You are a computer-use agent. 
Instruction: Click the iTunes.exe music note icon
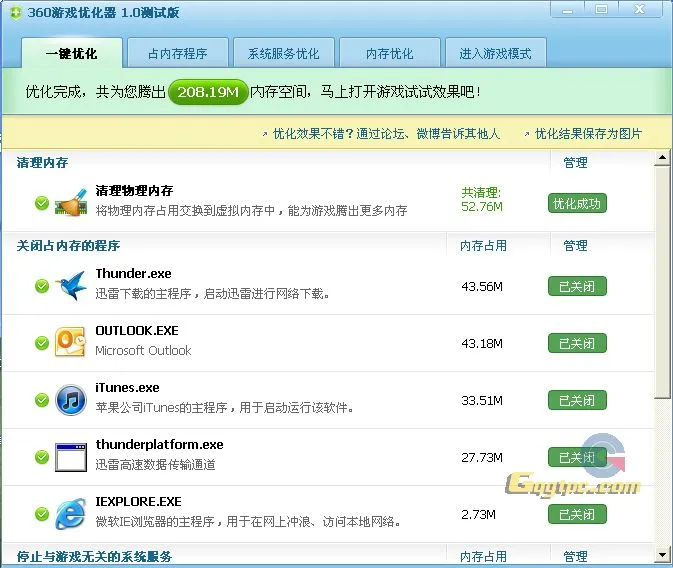(x=71, y=399)
